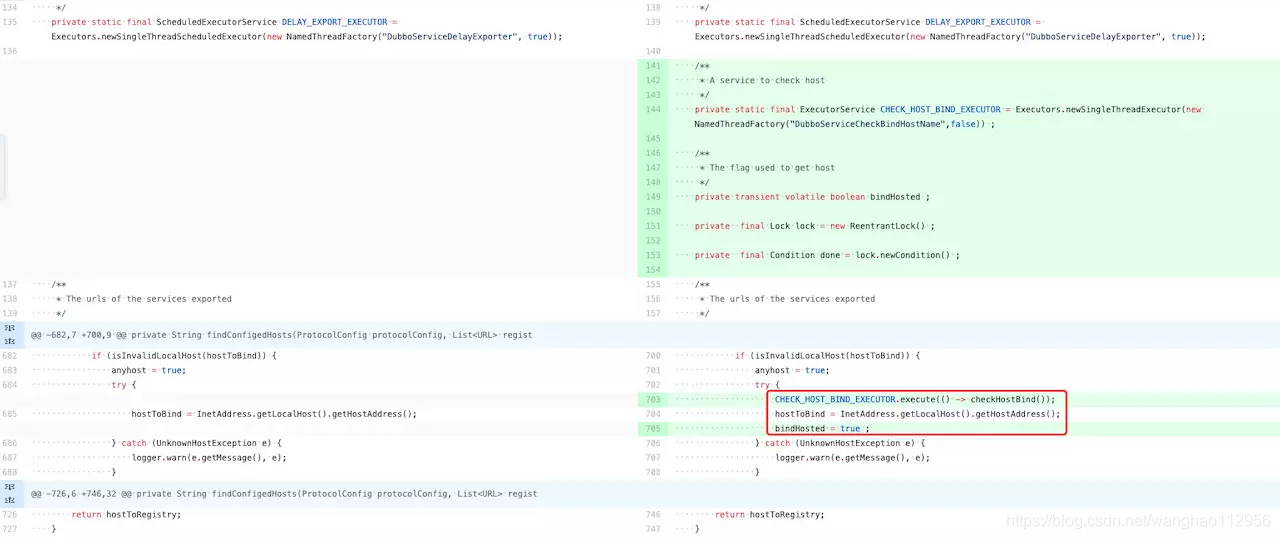This screenshot has width=1280, height=539.
Task: Click 'InetAddress.getLocalHost()' on old line 685
Action: tap(263, 413)
